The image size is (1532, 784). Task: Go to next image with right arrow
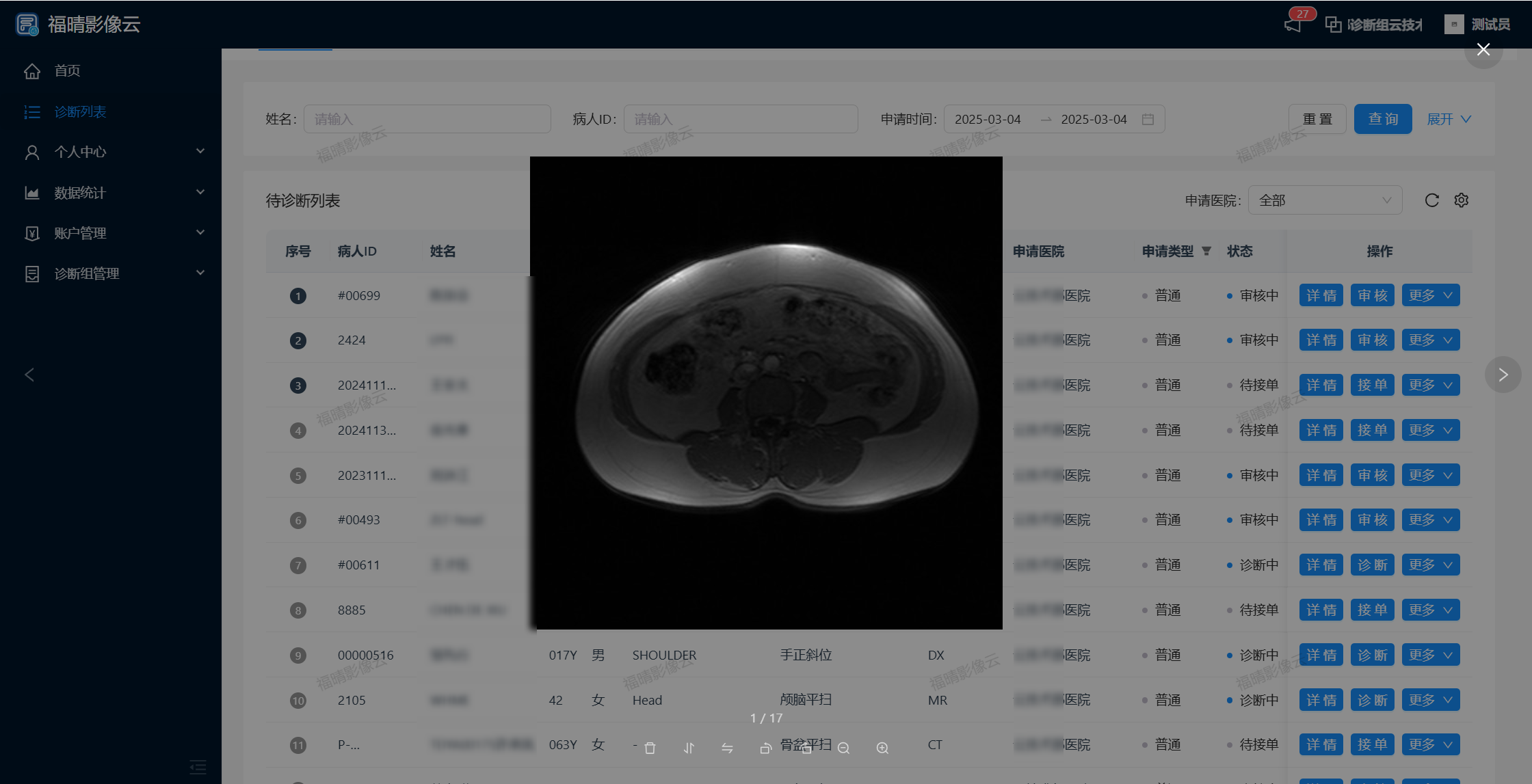(x=1503, y=375)
